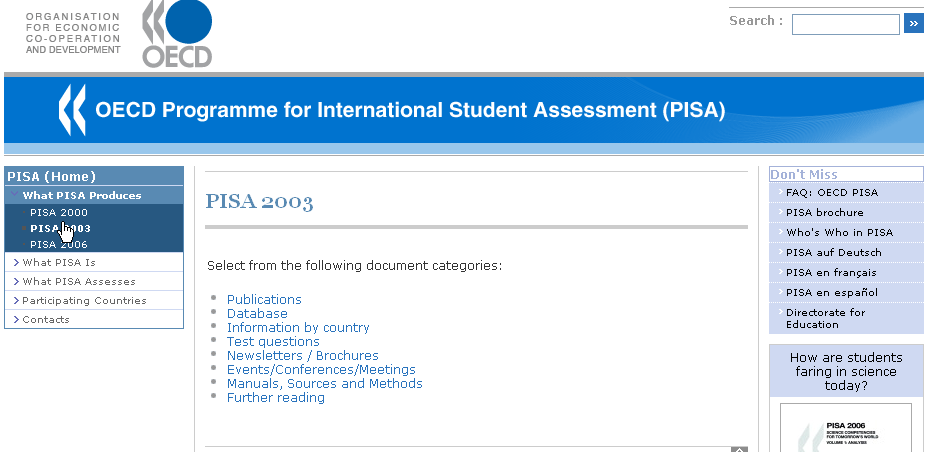Open Information by country link
Image resolution: width=925 pixels, height=452 pixels.
298,327
